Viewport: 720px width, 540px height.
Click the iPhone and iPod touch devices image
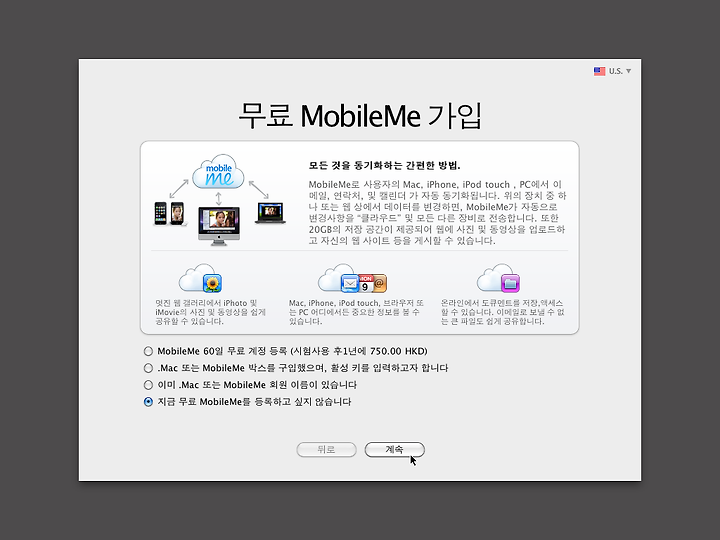tap(169, 214)
